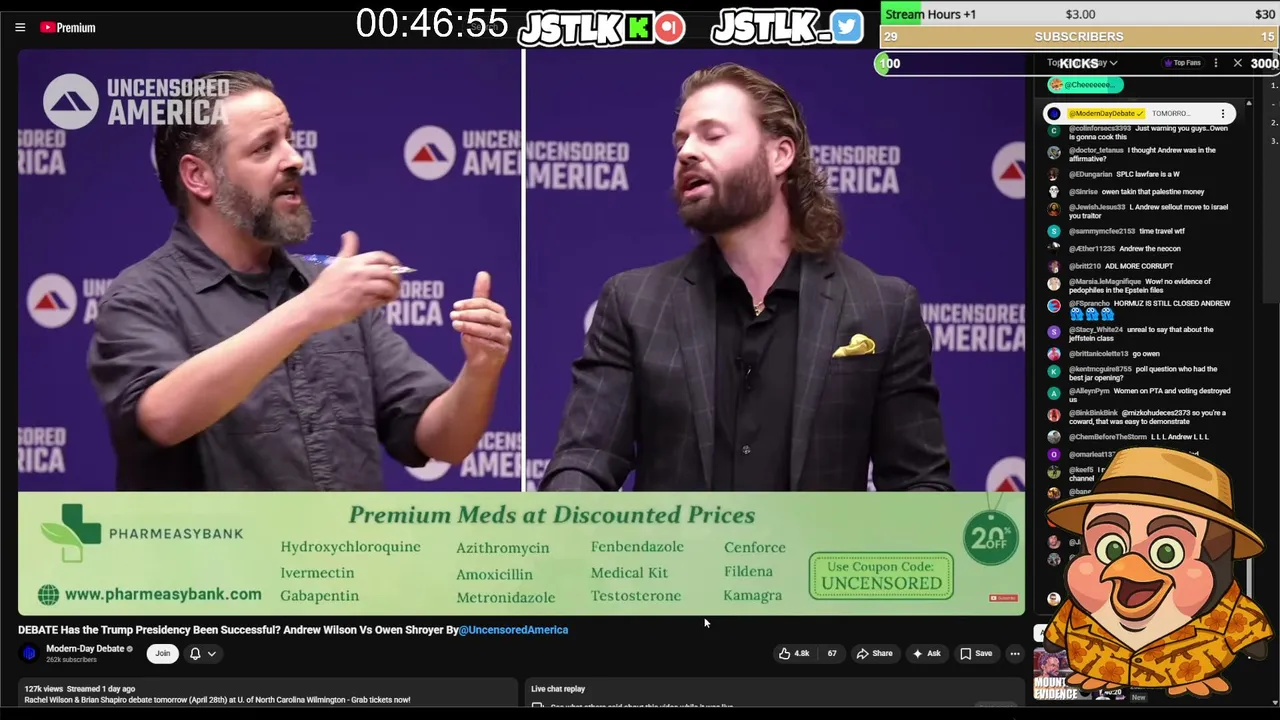The height and width of the screenshot is (720, 1280).
Task: Open chat options three-dot menu
Action: 1216,63
